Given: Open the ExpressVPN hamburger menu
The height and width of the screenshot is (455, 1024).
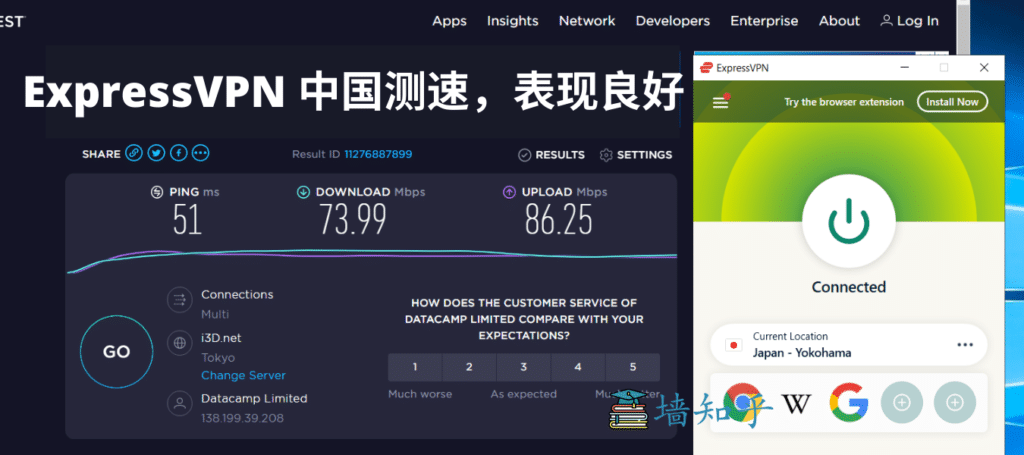Looking at the screenshot, I should (720, 102).
